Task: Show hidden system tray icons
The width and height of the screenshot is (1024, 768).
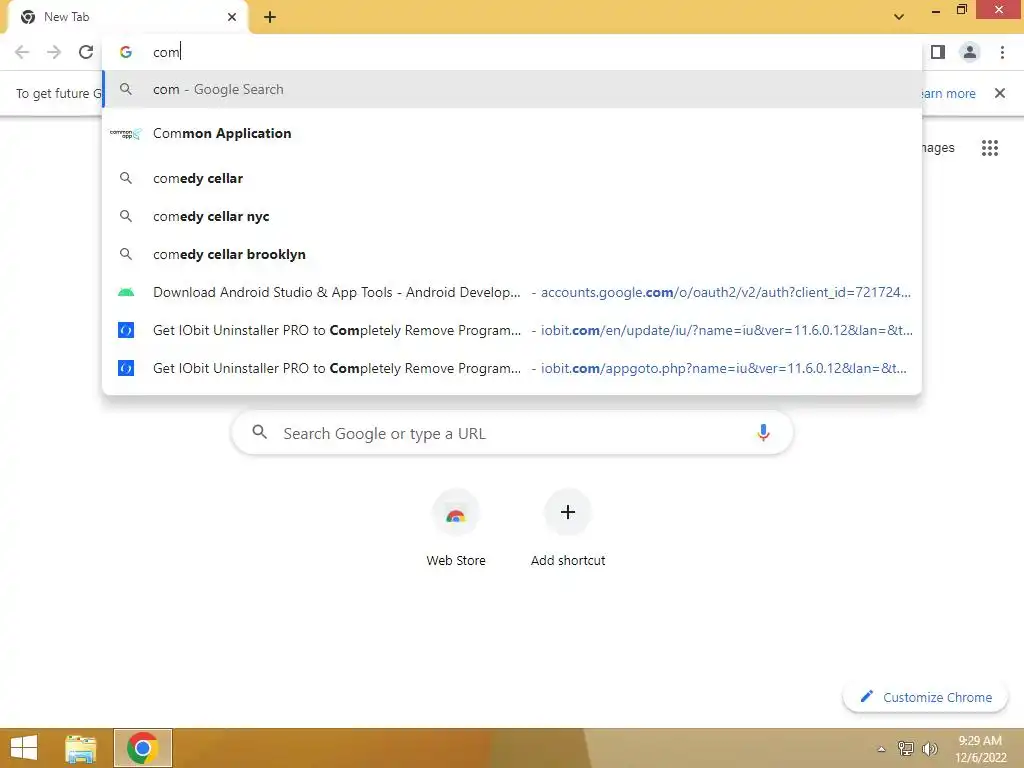Action: (x=881, y=749)
